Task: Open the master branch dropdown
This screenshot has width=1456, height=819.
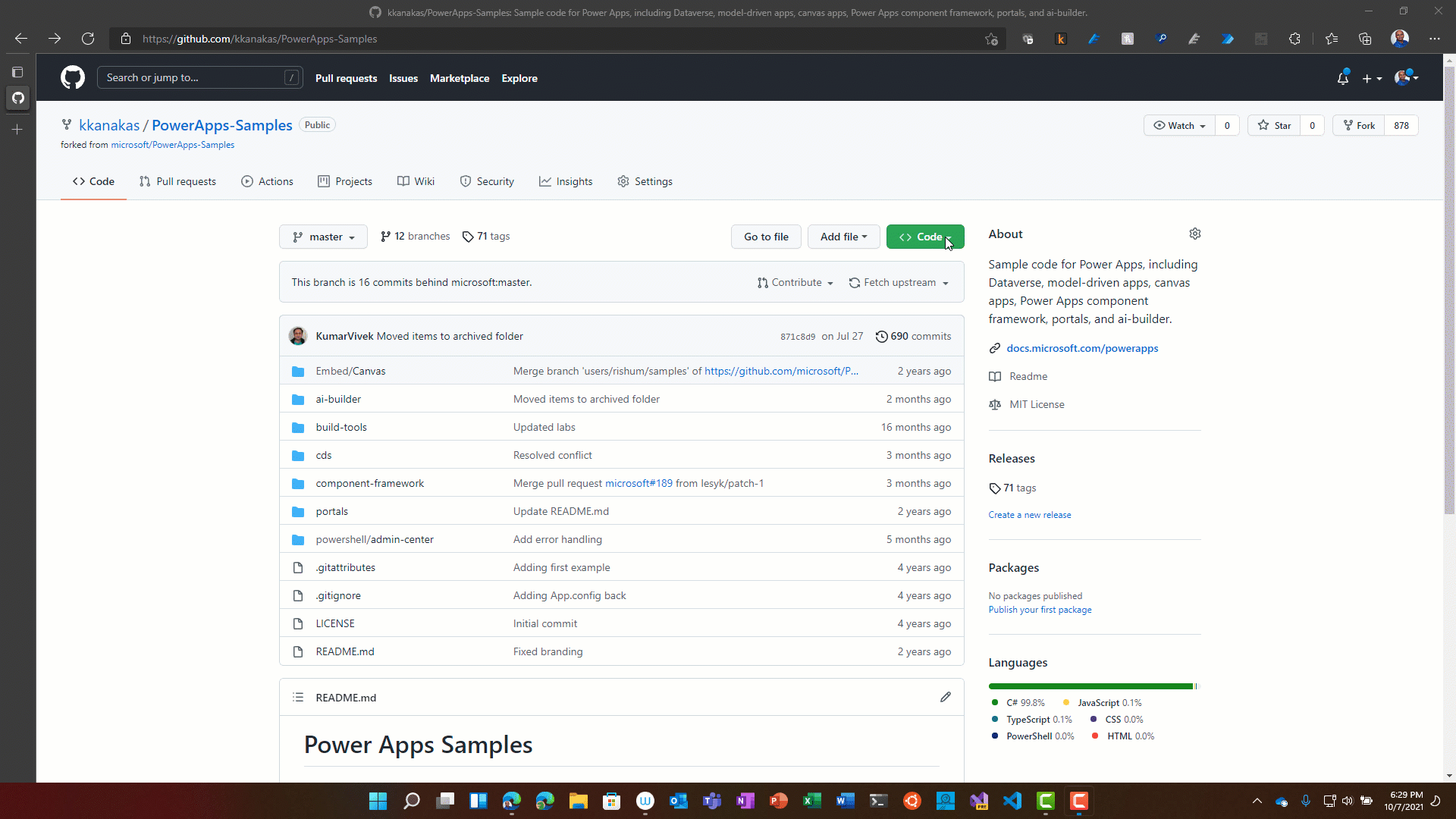Action: (x=323, y=237)
